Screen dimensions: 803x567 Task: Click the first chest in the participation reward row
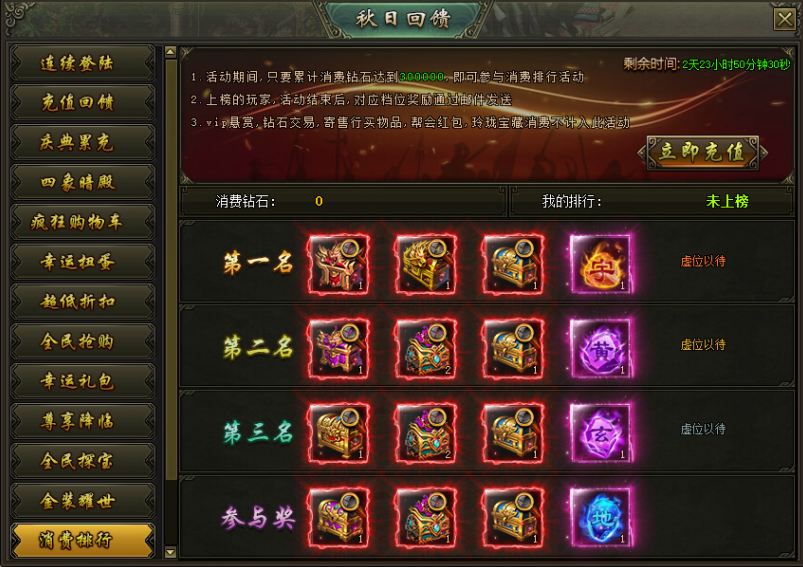pyautogui.click(x=339, y=516)
